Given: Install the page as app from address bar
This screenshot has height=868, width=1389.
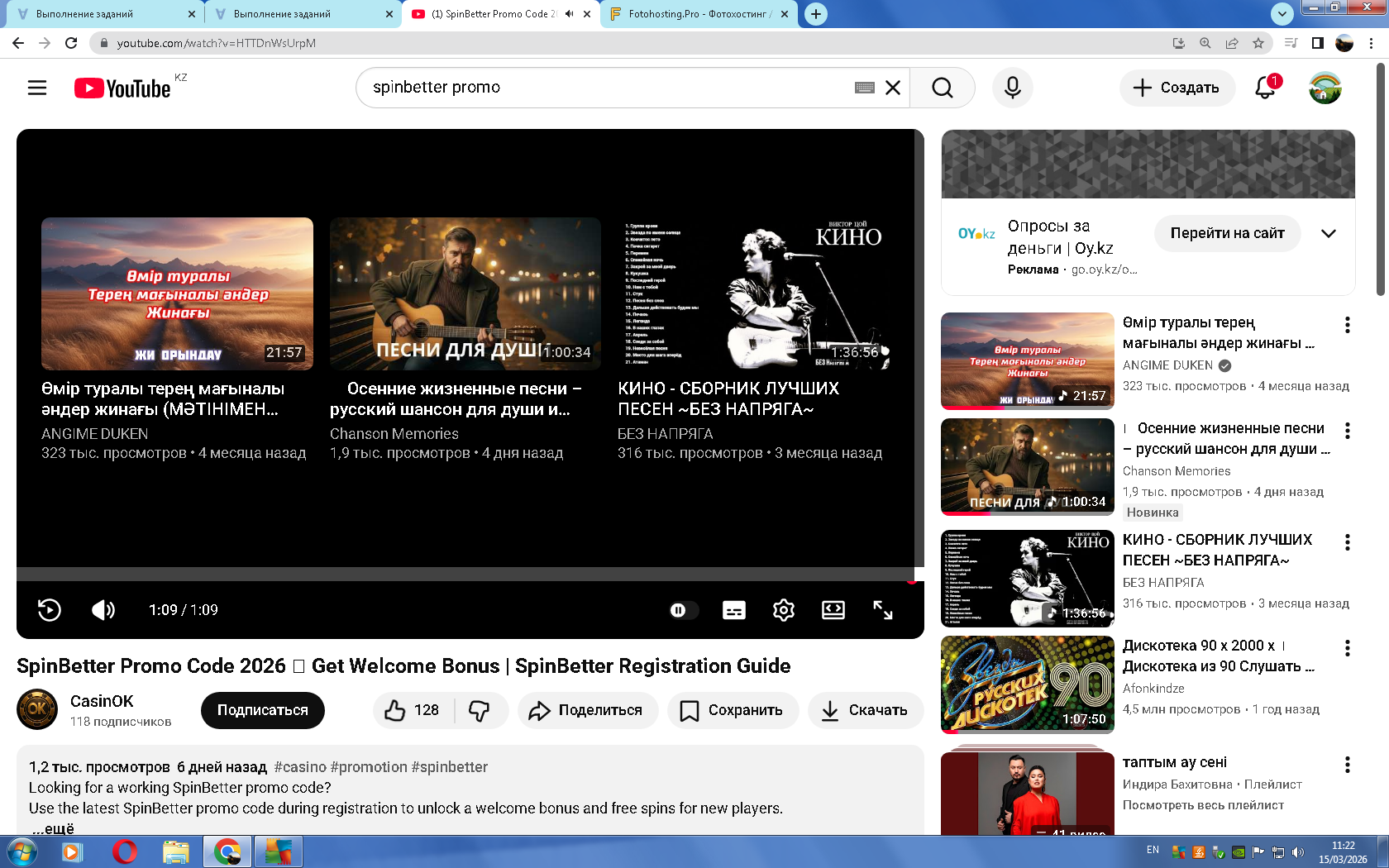Looking at the screenshot, I should (1179, 43).
